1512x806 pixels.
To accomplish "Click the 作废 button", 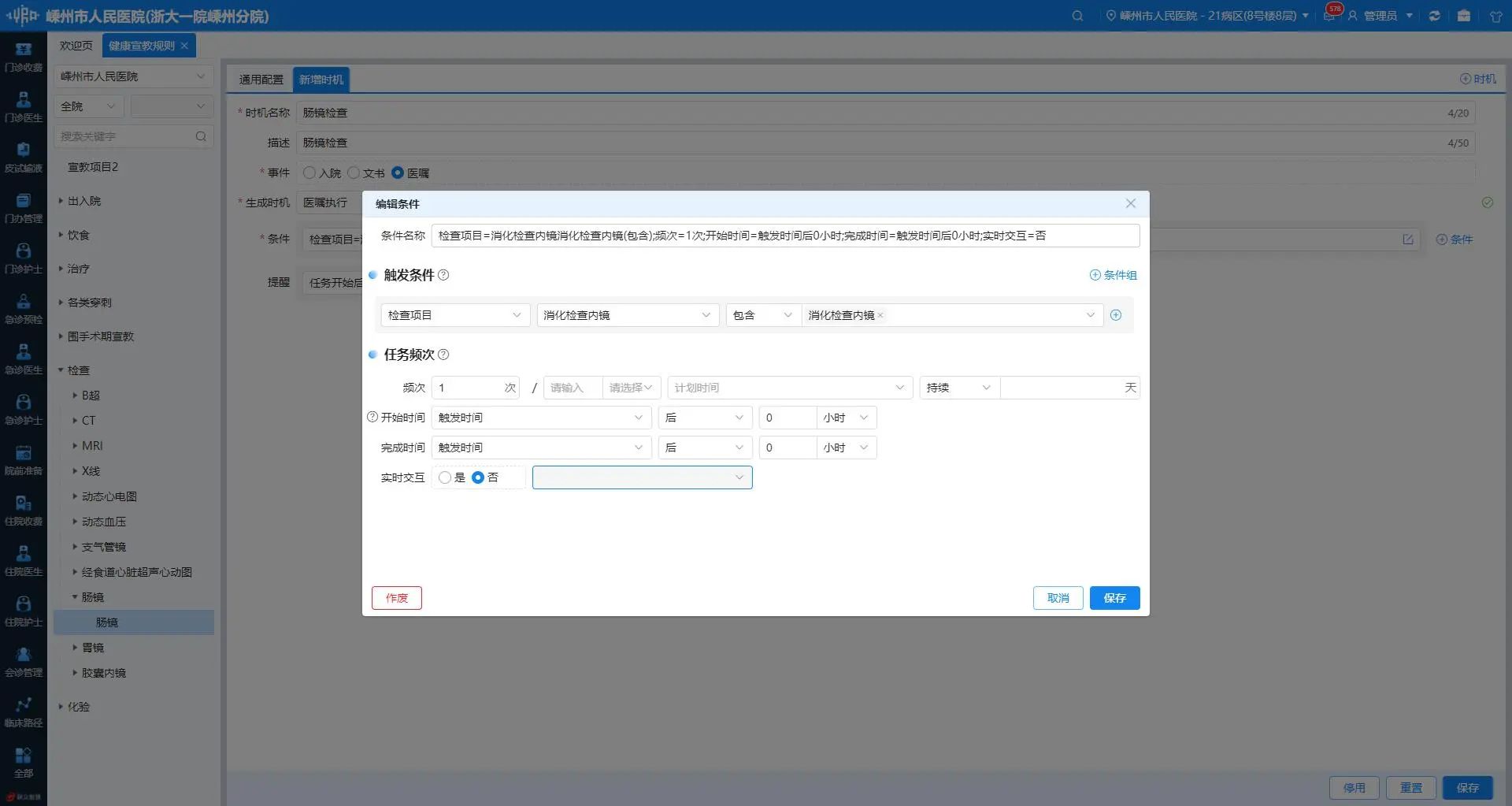I will pos(397,598).
